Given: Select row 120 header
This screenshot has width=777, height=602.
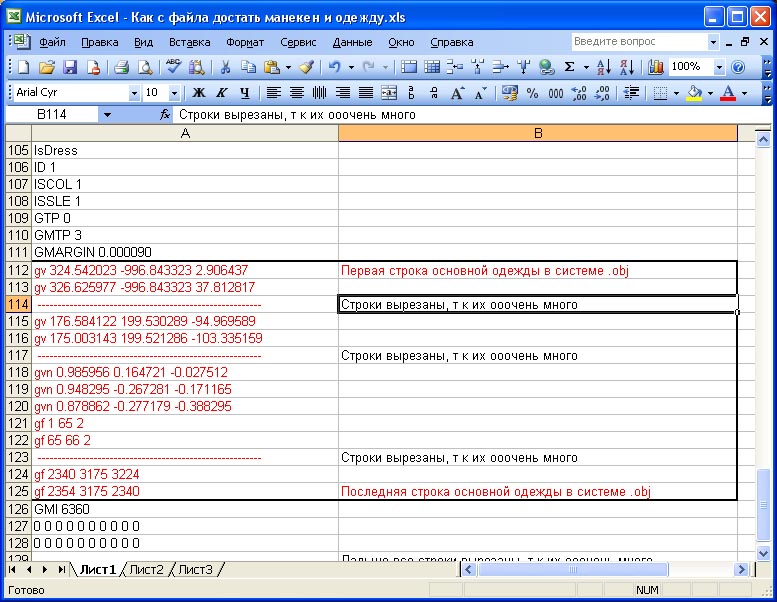Looking at the screenshot, I should pos(18,407).
